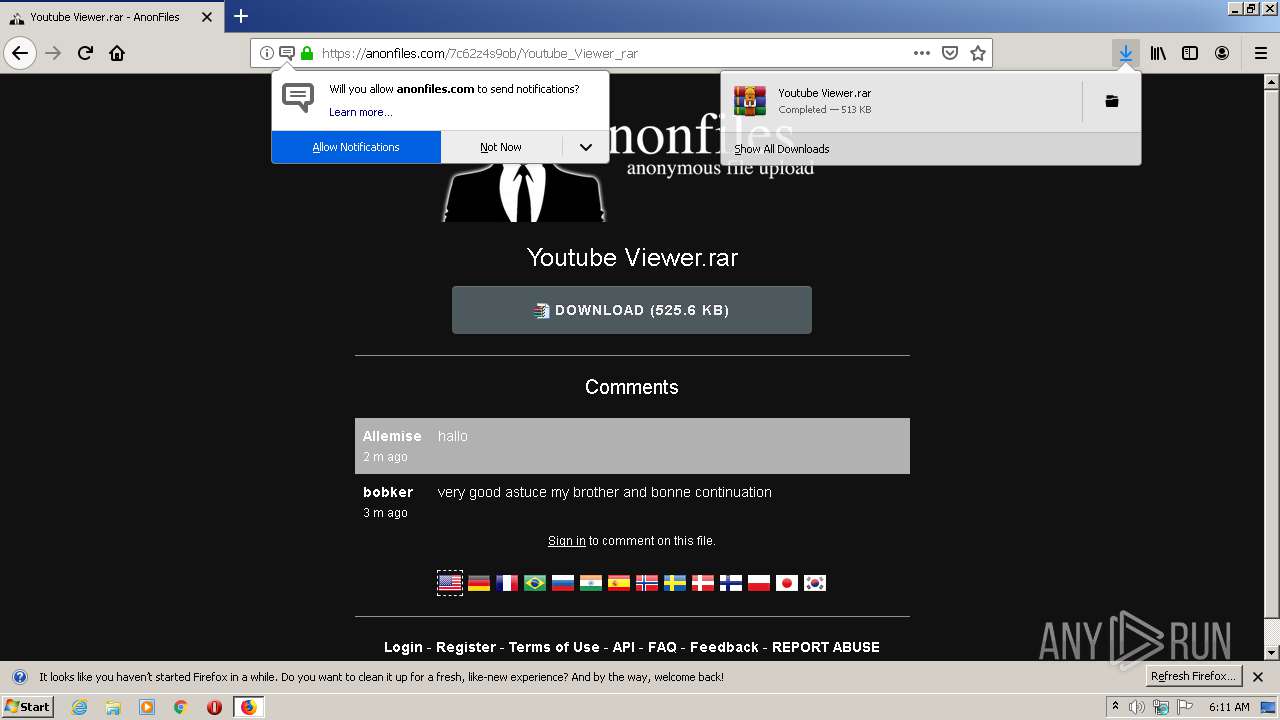
Task: Expand notification options dropdown arrow
Action: point(586,147)
